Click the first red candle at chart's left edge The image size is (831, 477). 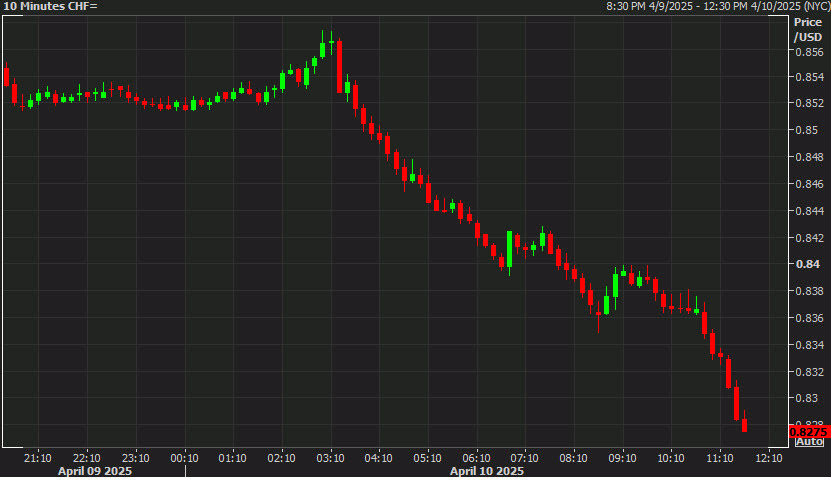tap(7, 76)
